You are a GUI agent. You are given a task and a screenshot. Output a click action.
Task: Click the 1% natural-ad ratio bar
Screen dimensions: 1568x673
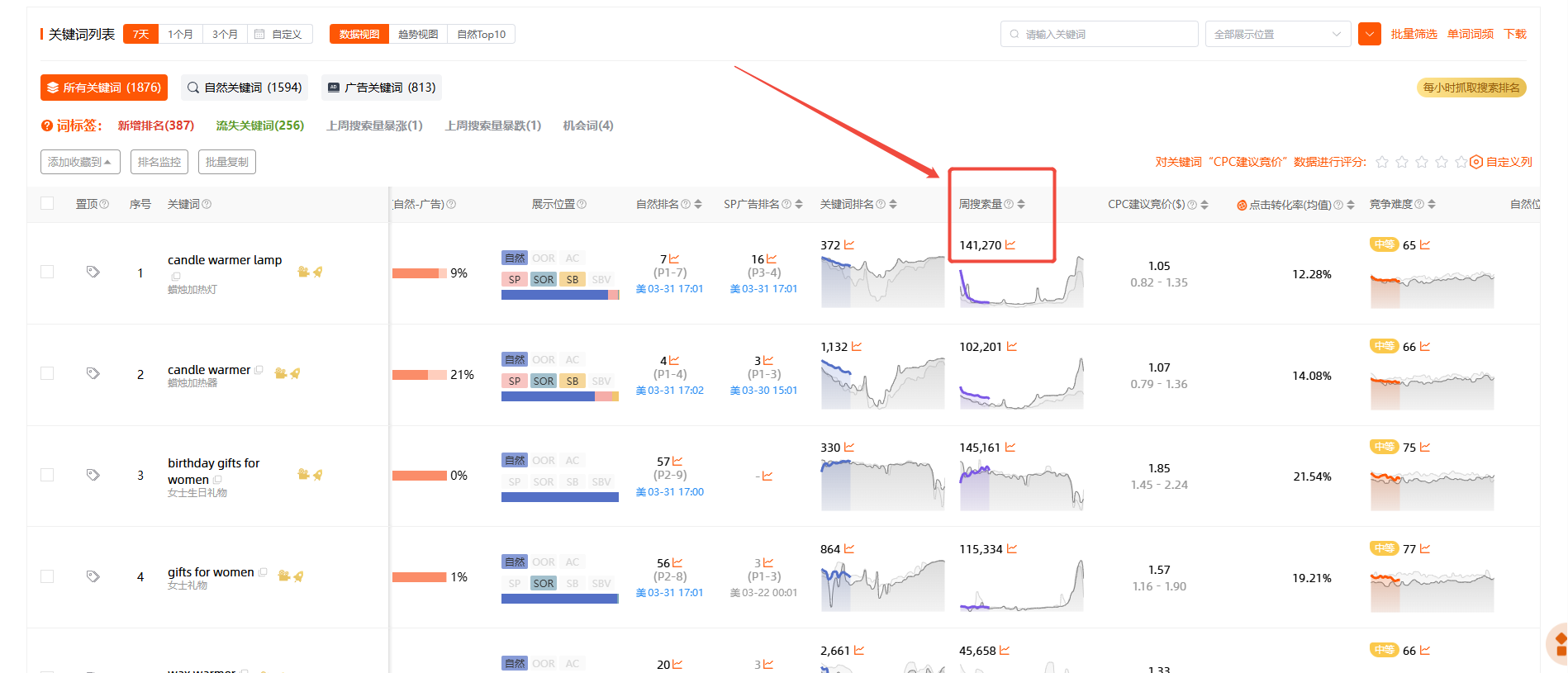(x=420, y=577)
